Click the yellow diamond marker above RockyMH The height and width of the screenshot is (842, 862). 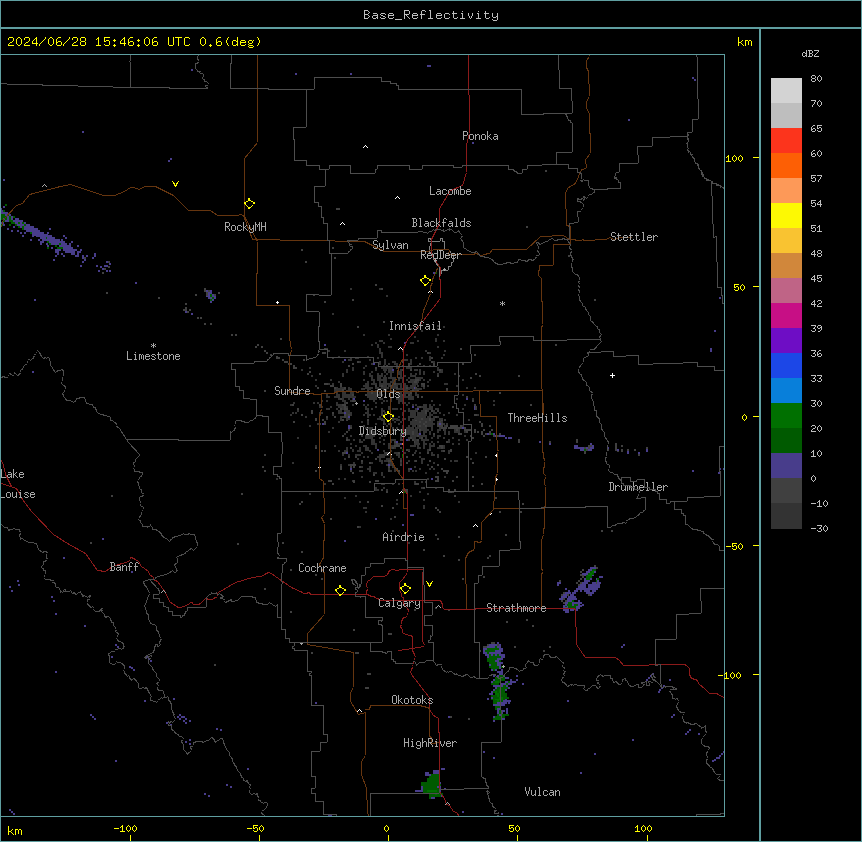click(249, 204)
